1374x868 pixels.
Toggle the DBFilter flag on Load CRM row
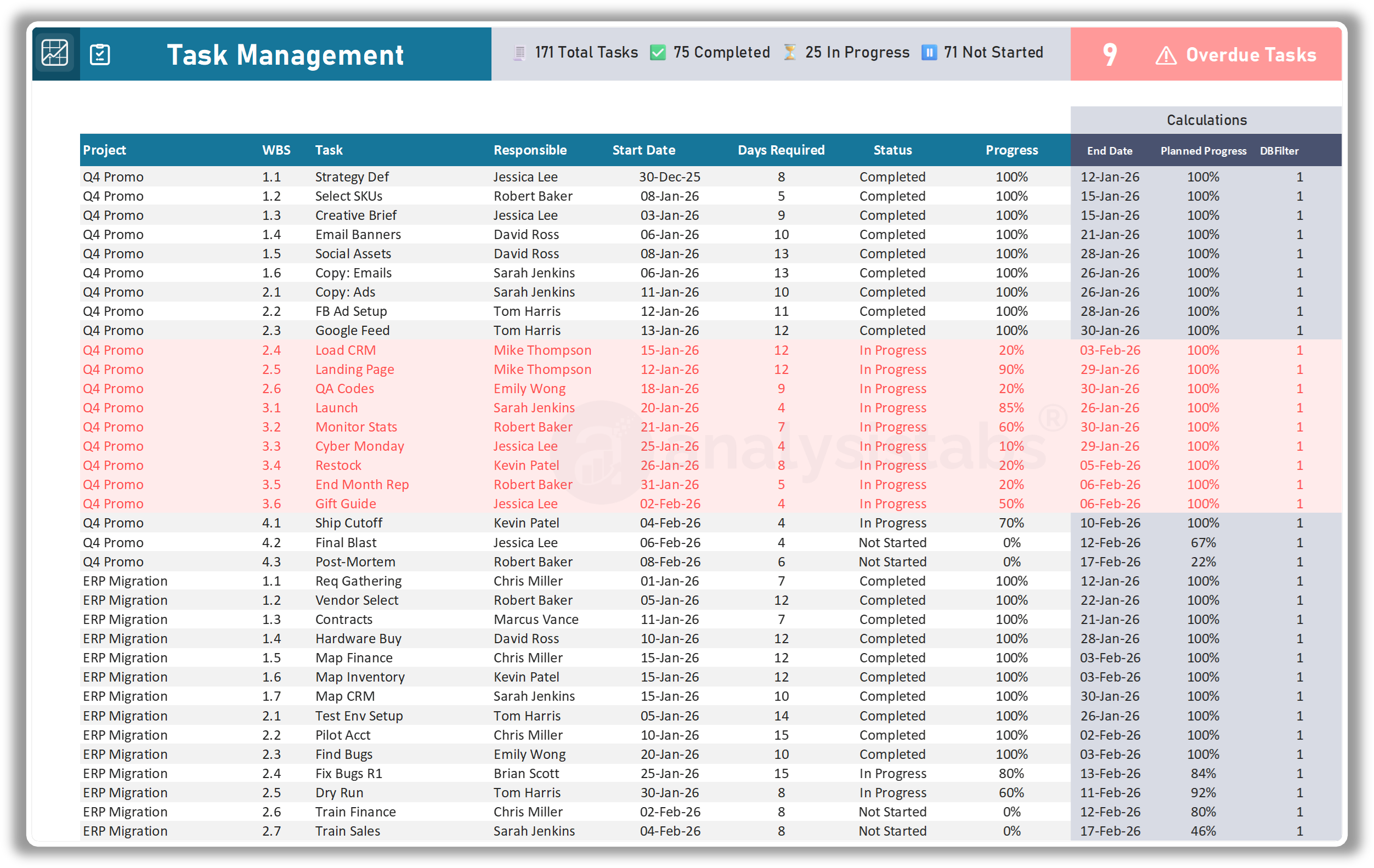(x=1300, y=350)
